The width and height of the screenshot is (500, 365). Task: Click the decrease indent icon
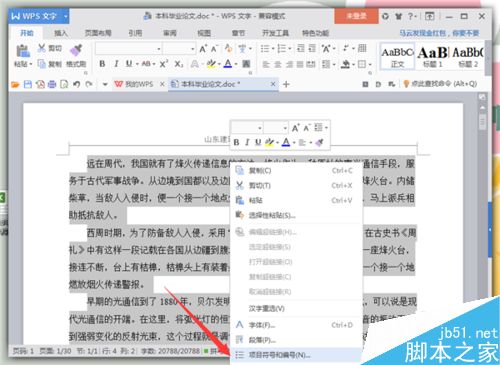tap(301, 49)
